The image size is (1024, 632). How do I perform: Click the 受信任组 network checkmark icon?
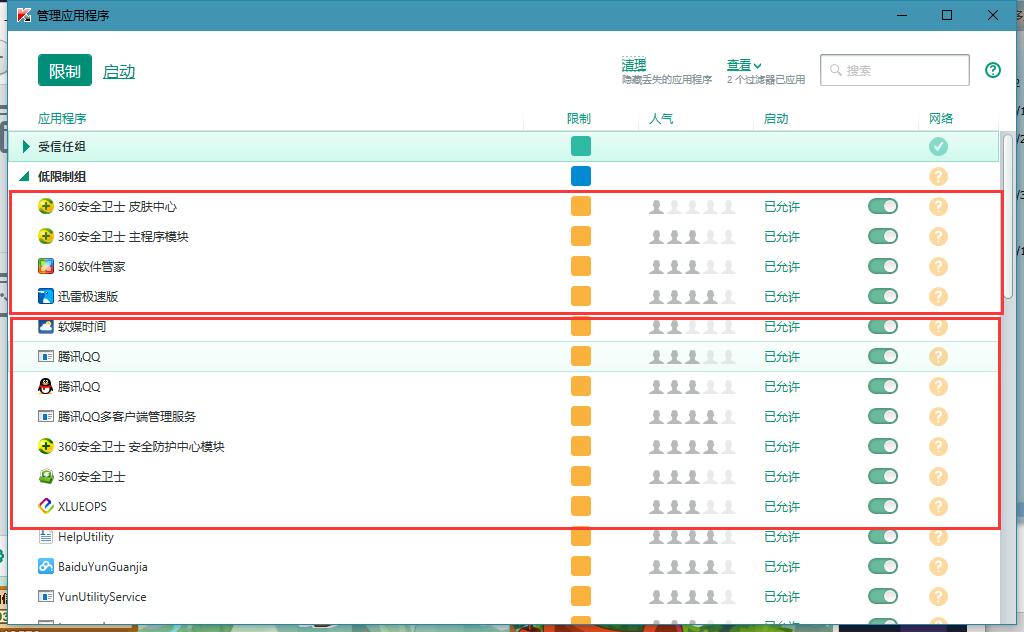click(x=938, y=146)
